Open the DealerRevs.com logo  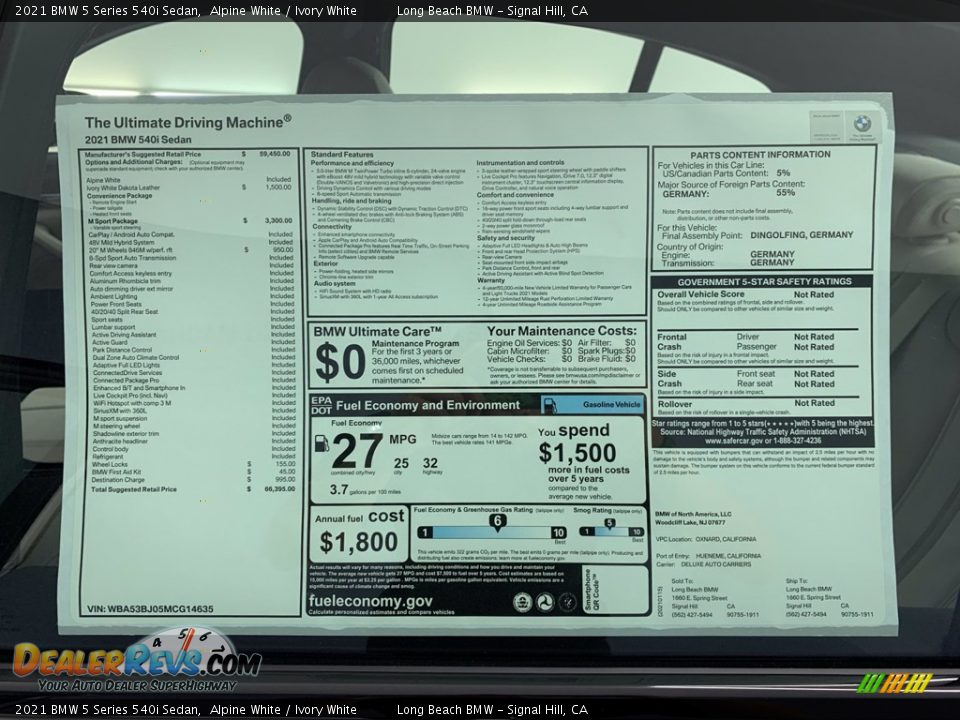coord(137,660)
